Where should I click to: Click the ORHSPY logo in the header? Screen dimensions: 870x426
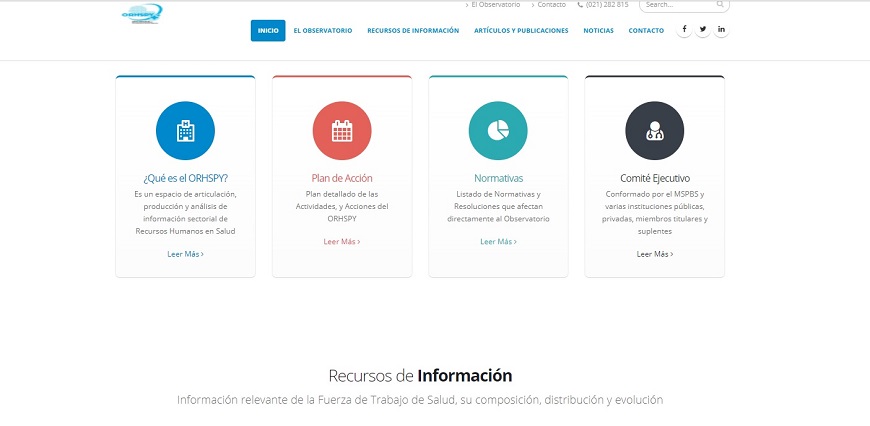click(x=140, y=14)
